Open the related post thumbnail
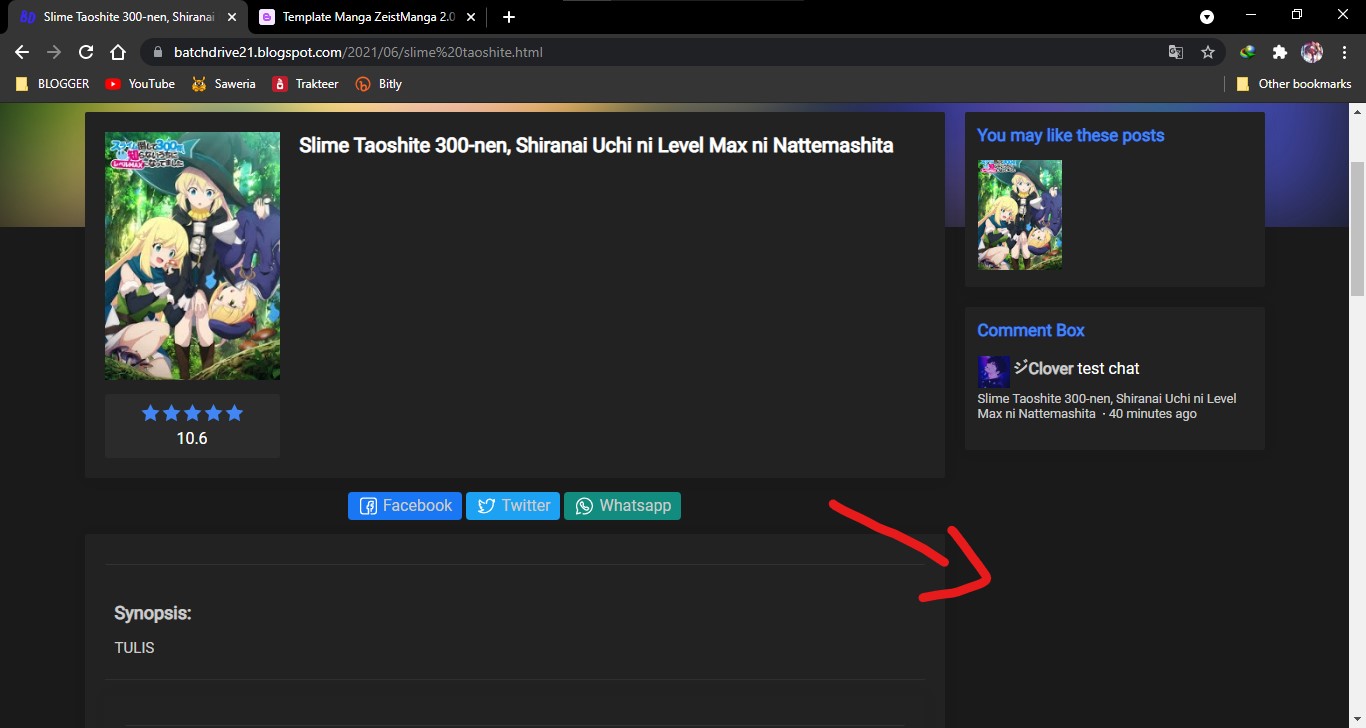 click(x=1020, y=214)
